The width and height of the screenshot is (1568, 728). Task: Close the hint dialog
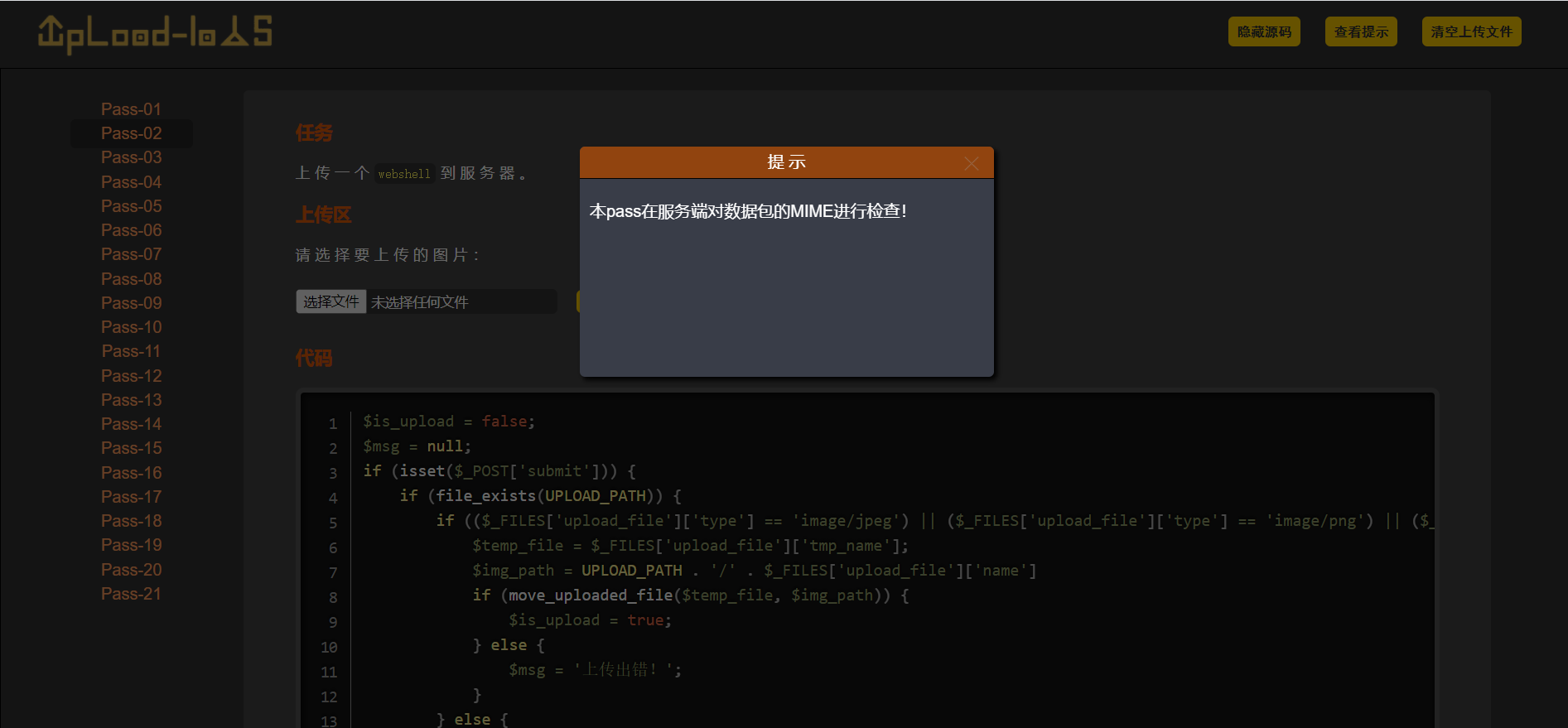click(972, 163)
